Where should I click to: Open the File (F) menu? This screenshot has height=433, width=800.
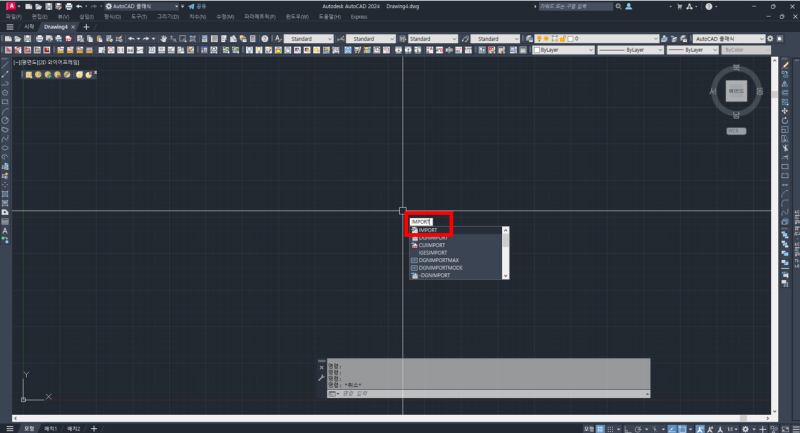click(14, 17)
